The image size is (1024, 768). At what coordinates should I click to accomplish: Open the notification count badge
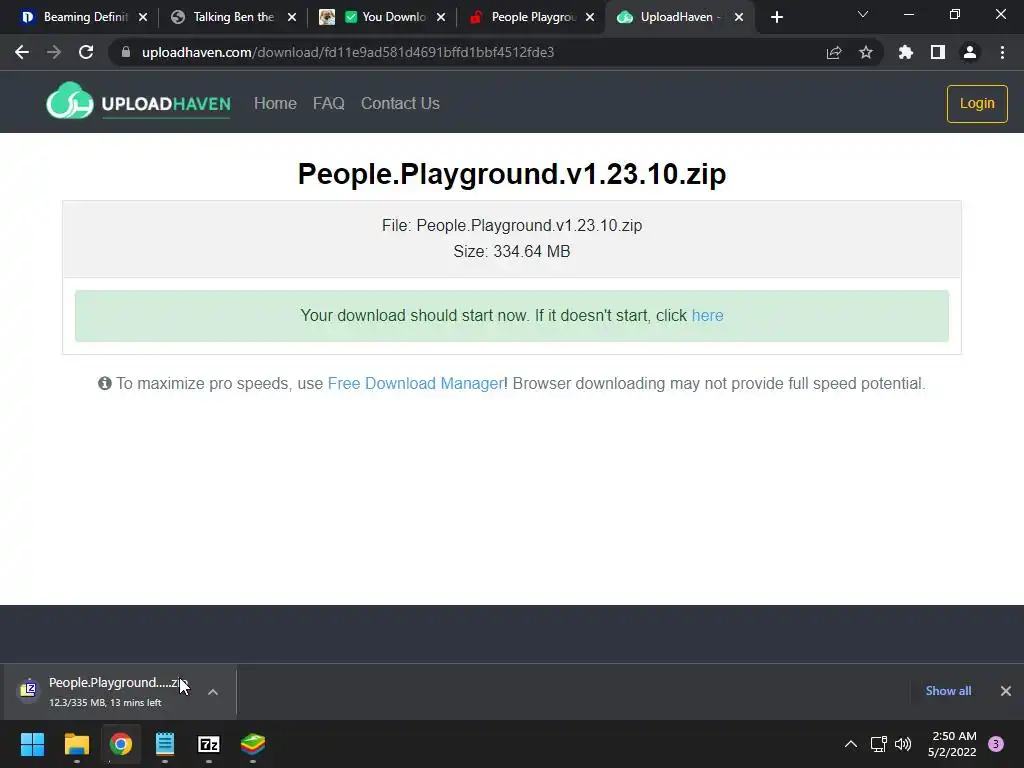tap(996, 744)
